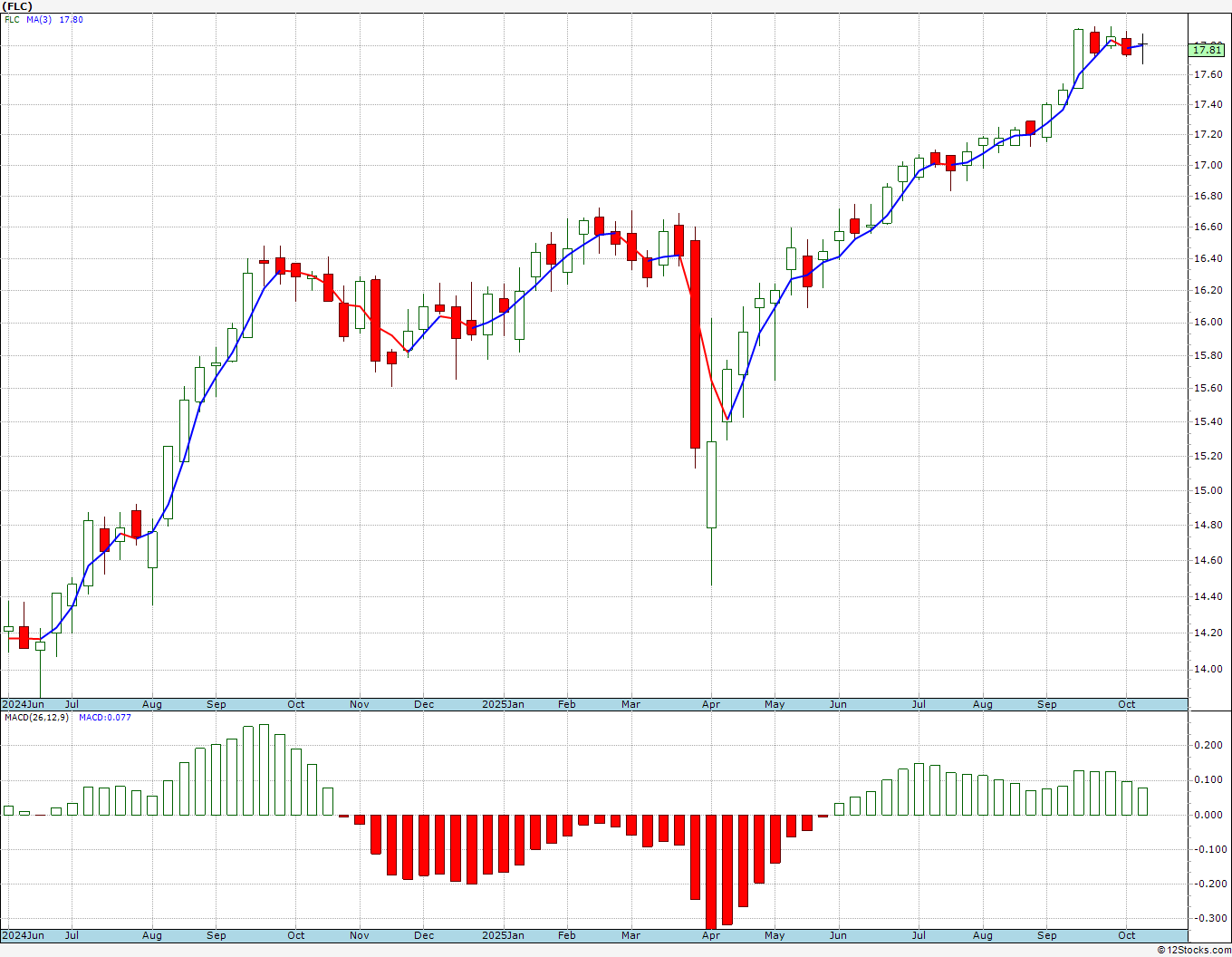This screenshot has height=957, width=1232.
Task: Click the 14.80 price axis label
Action: pyautogui.click(x=1208, y=526)
